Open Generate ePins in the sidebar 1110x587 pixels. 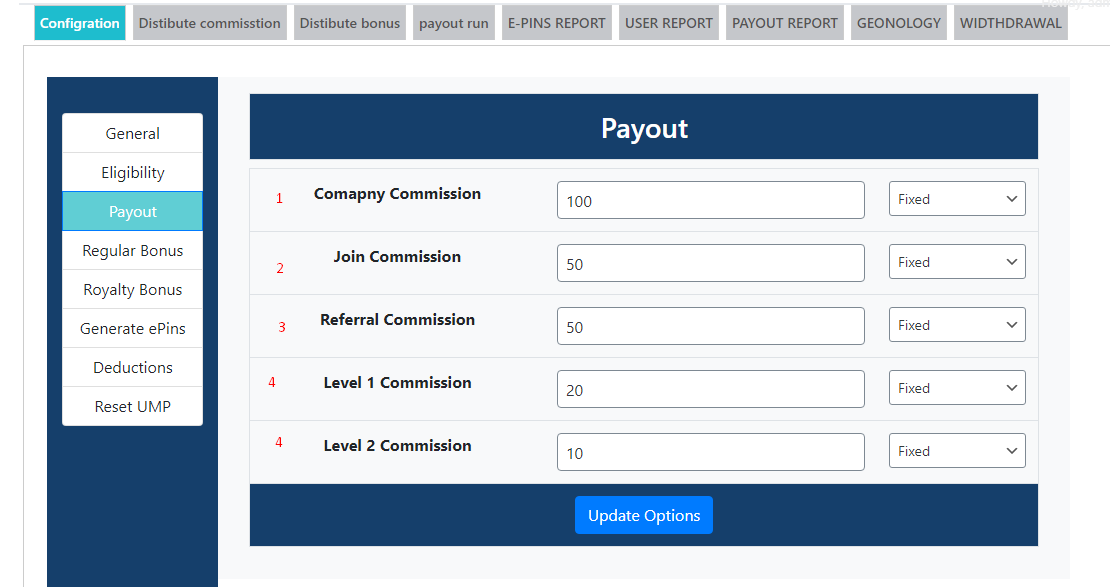(x=132, y=328)
